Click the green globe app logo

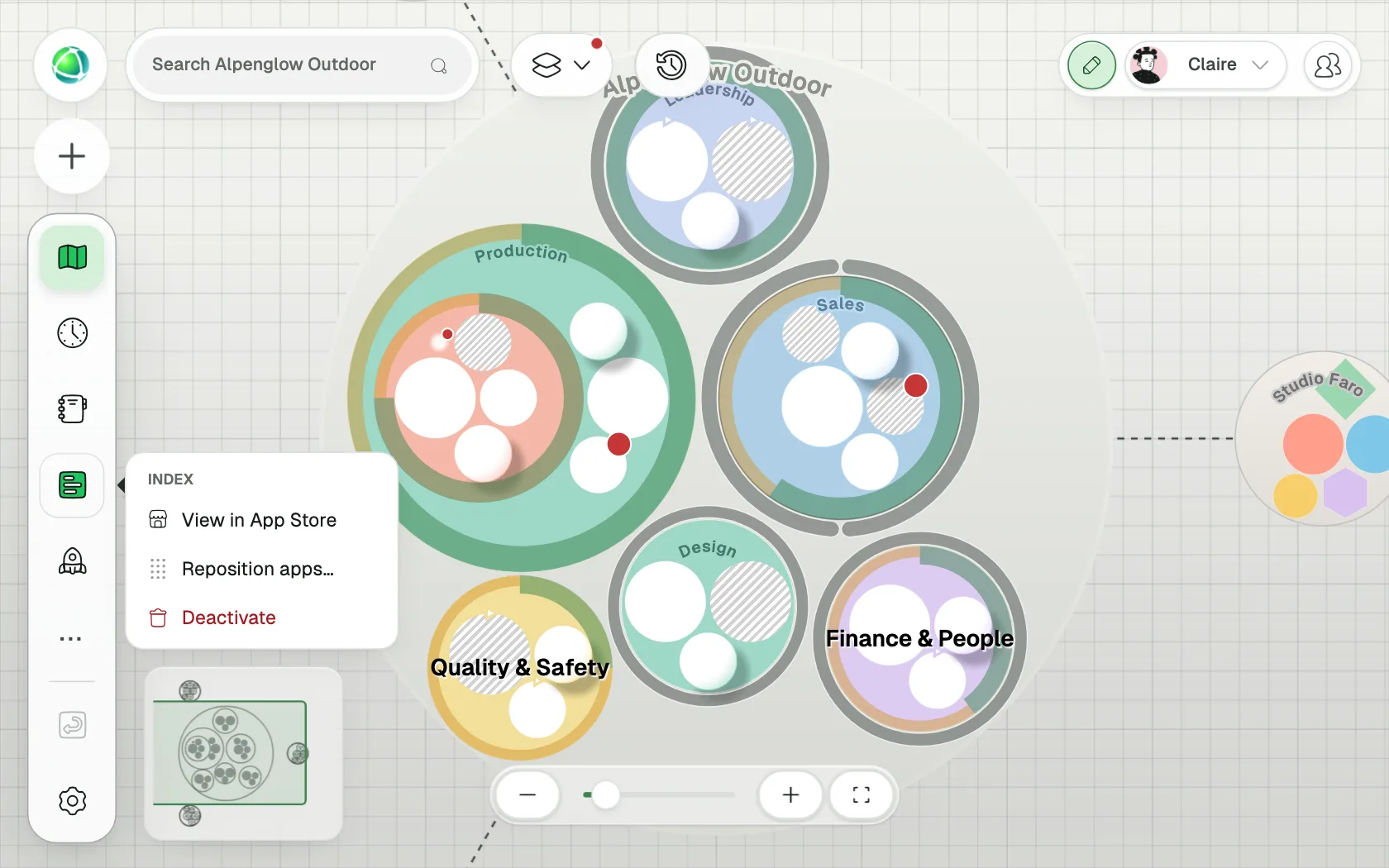tap(70, 65)
